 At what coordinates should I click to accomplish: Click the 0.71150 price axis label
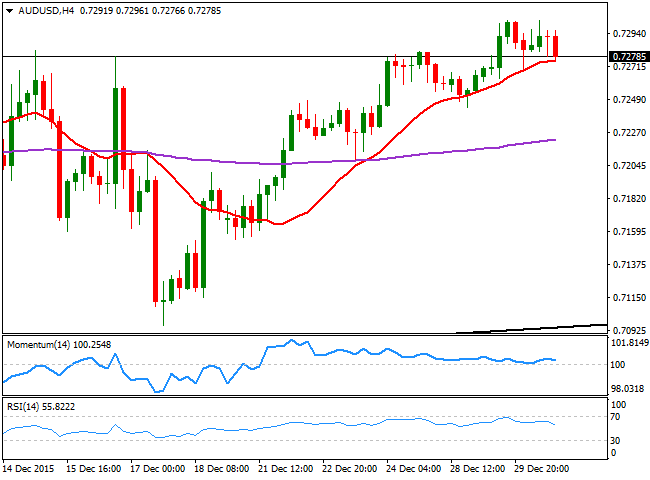coord(629,298)
